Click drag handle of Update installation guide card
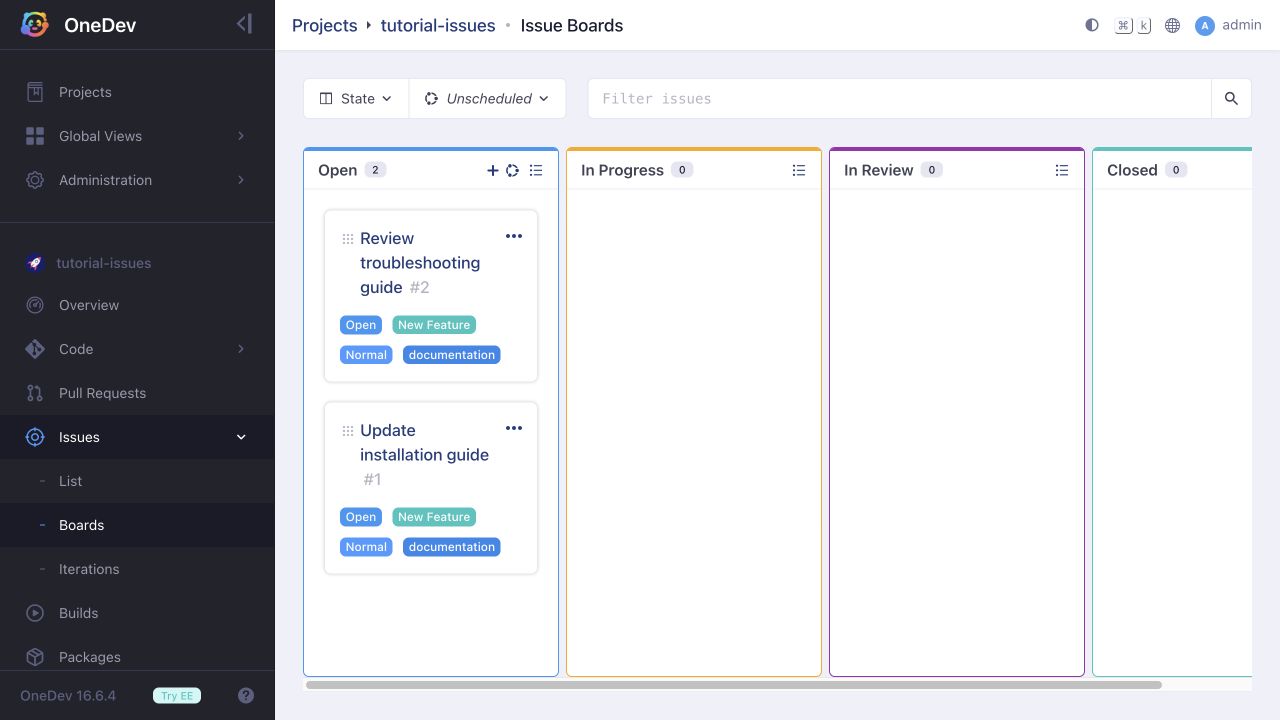 (348, 431)
